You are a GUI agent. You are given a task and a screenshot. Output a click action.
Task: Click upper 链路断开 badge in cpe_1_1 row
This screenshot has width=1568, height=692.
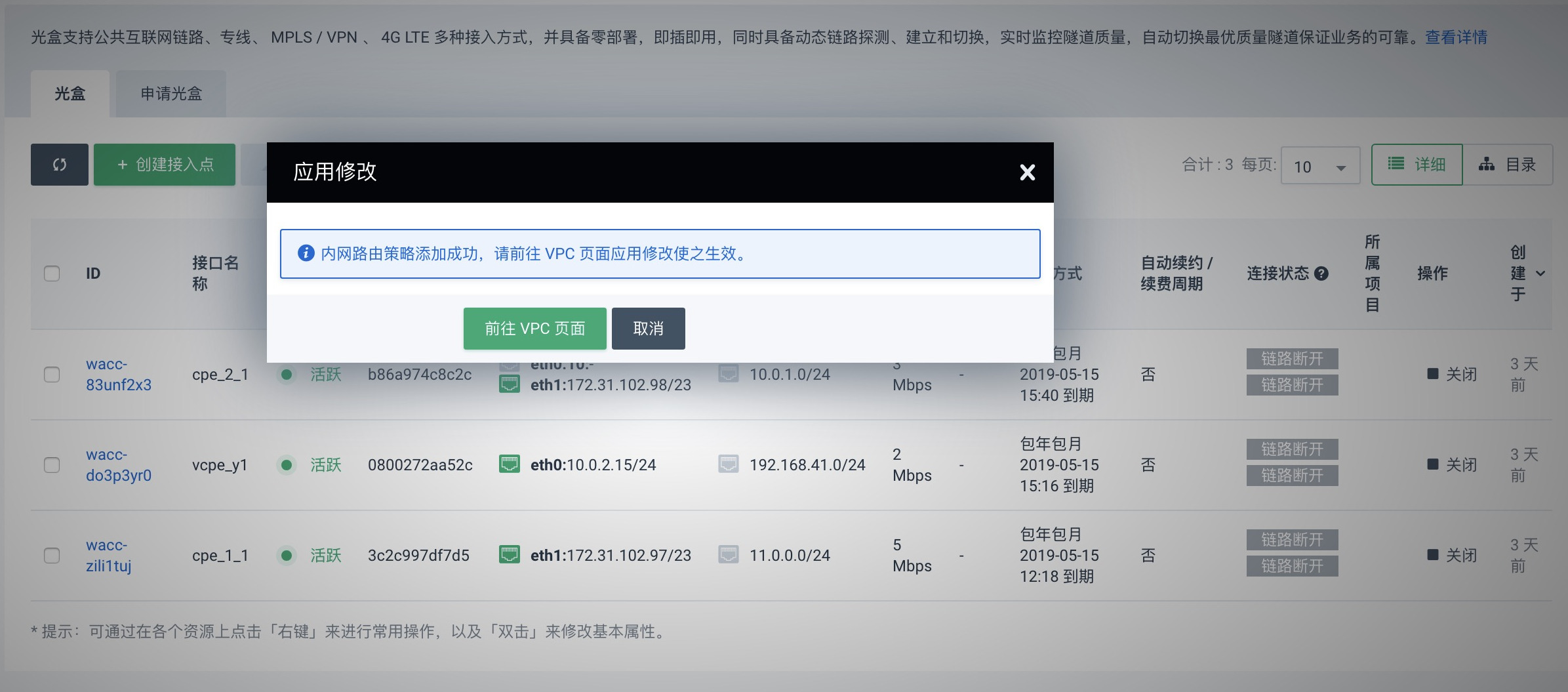pos(1292,540)
